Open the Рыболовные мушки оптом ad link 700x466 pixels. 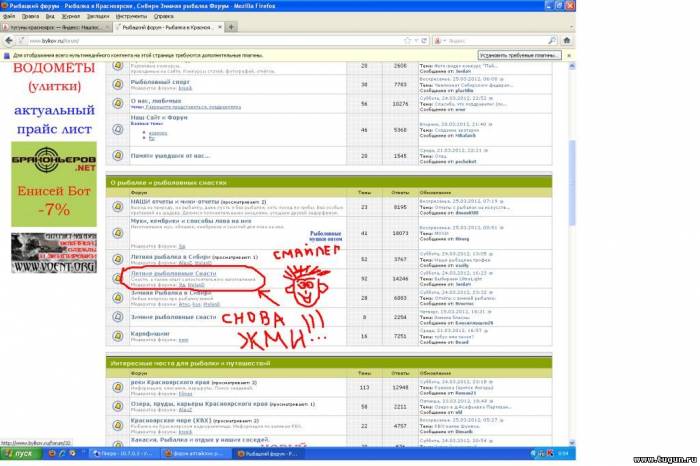(x=325, y=236)
